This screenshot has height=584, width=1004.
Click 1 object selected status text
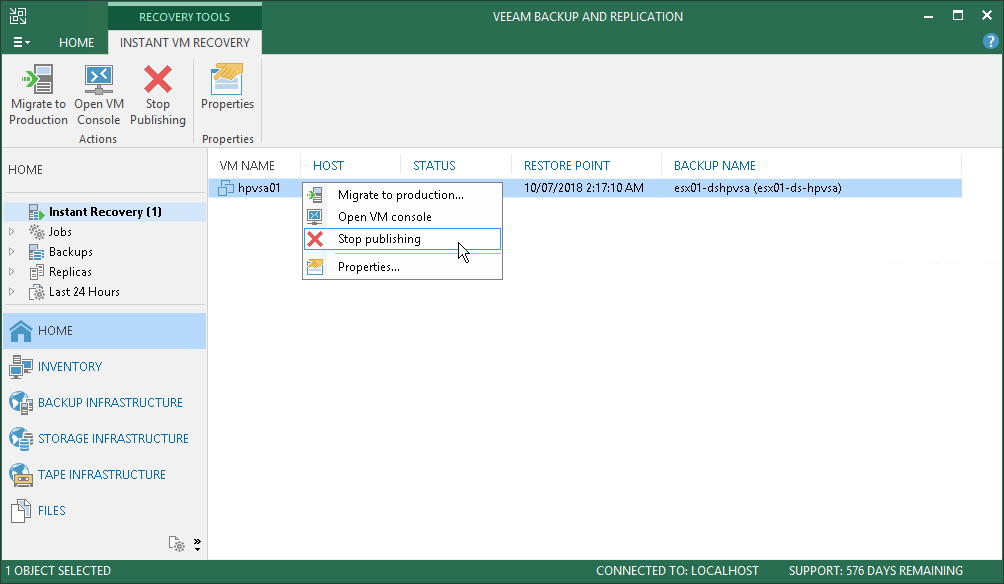(58, 571)
